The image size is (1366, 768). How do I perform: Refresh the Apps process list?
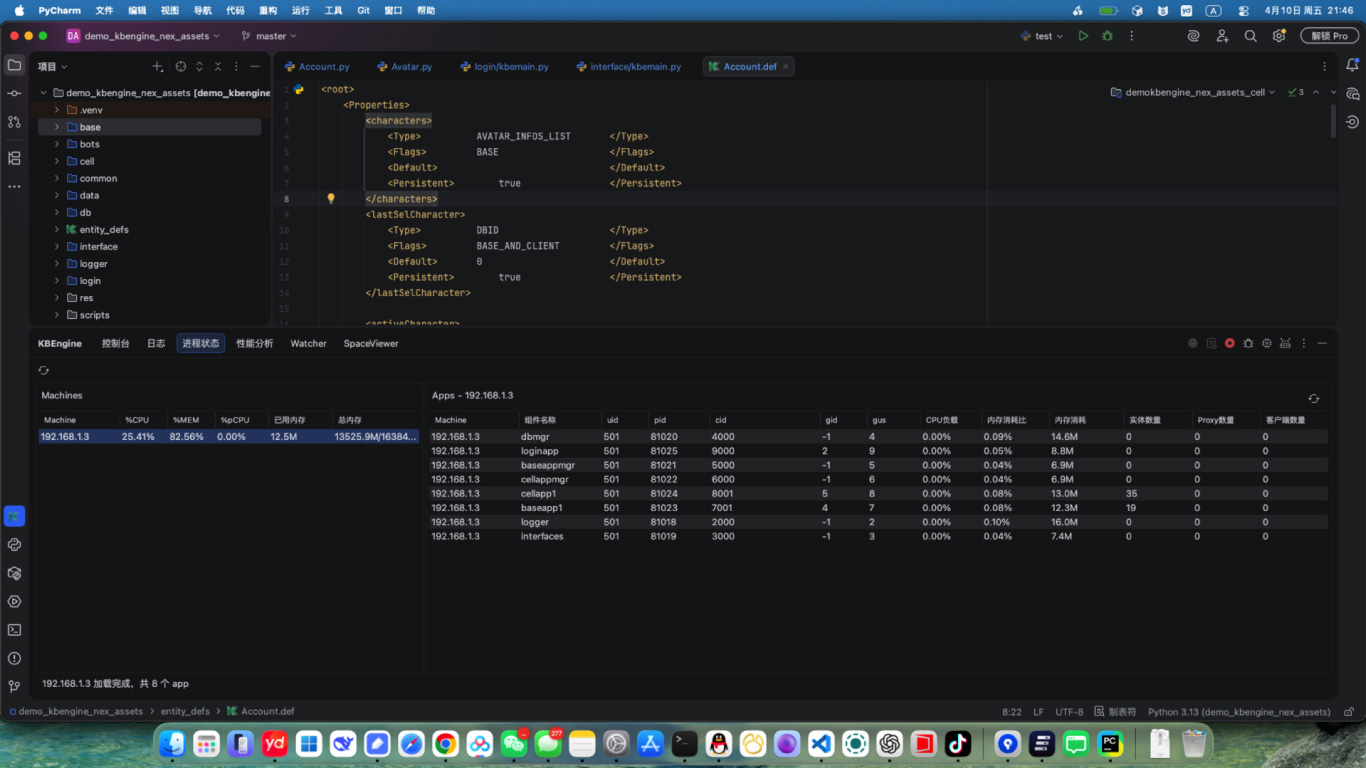(1313, 398)
